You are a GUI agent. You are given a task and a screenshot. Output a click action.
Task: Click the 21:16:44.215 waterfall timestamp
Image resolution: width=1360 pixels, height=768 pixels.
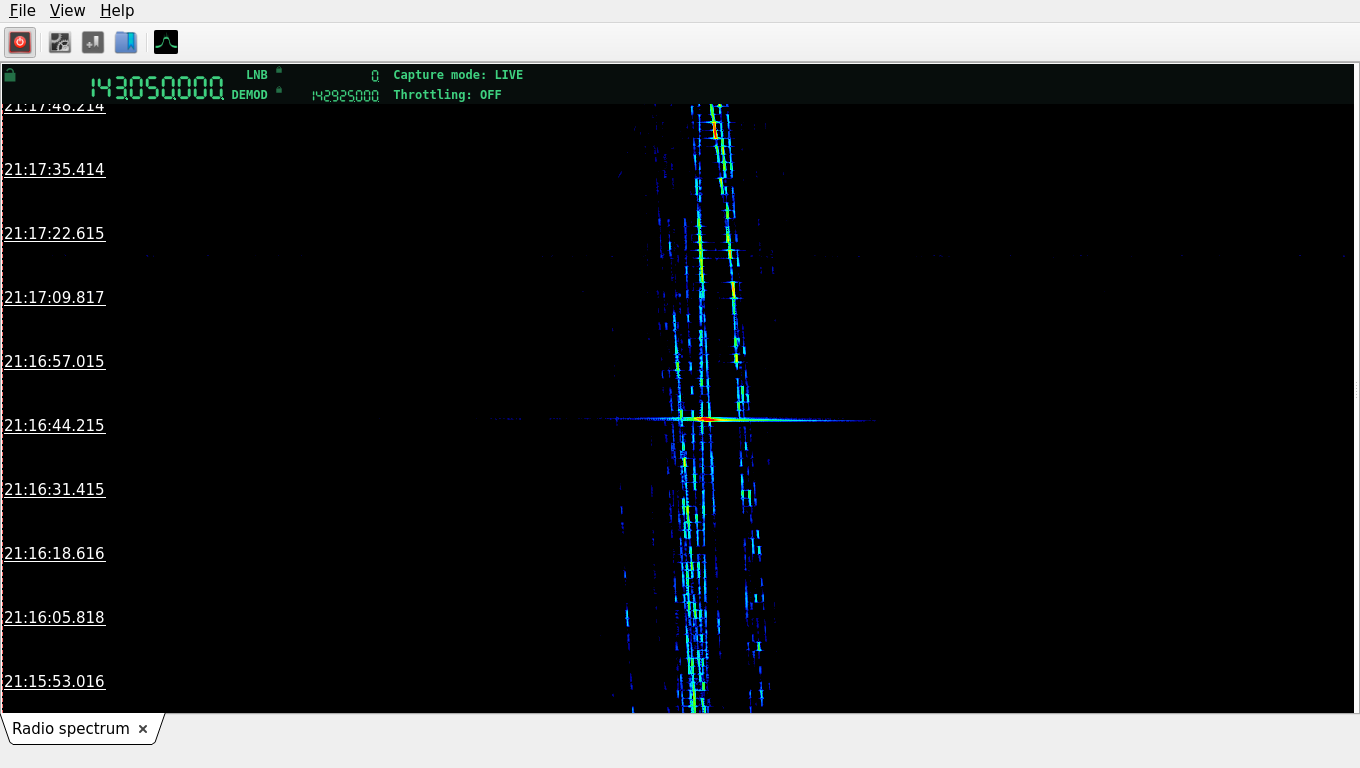pos(55,426)
